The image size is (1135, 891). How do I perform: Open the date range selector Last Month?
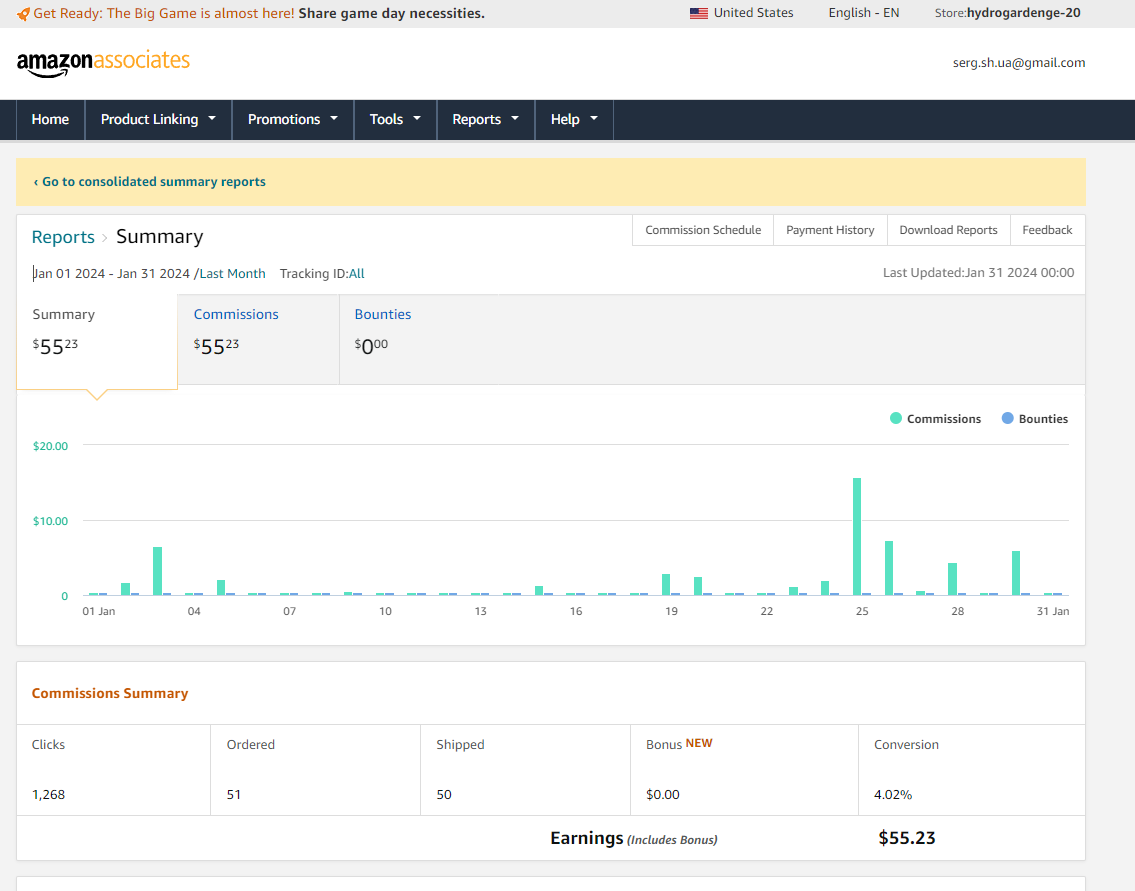point(232,274)
